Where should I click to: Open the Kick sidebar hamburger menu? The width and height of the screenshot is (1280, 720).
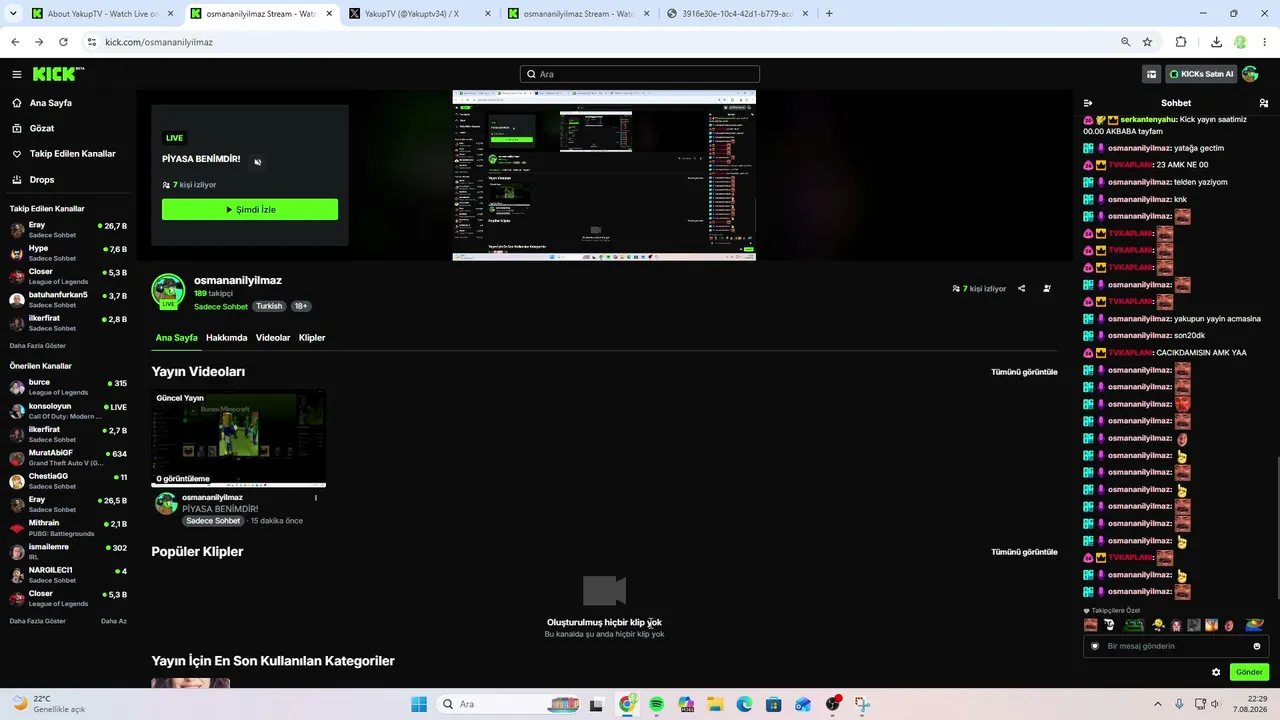[17, 74]
